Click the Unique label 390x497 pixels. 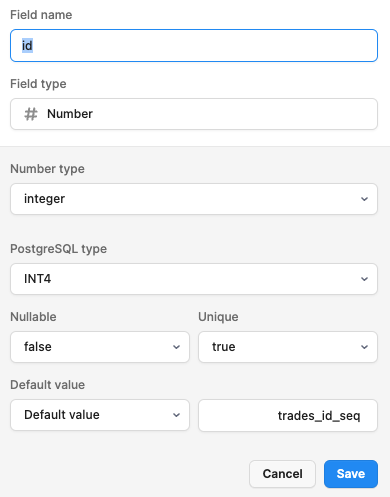218,317
